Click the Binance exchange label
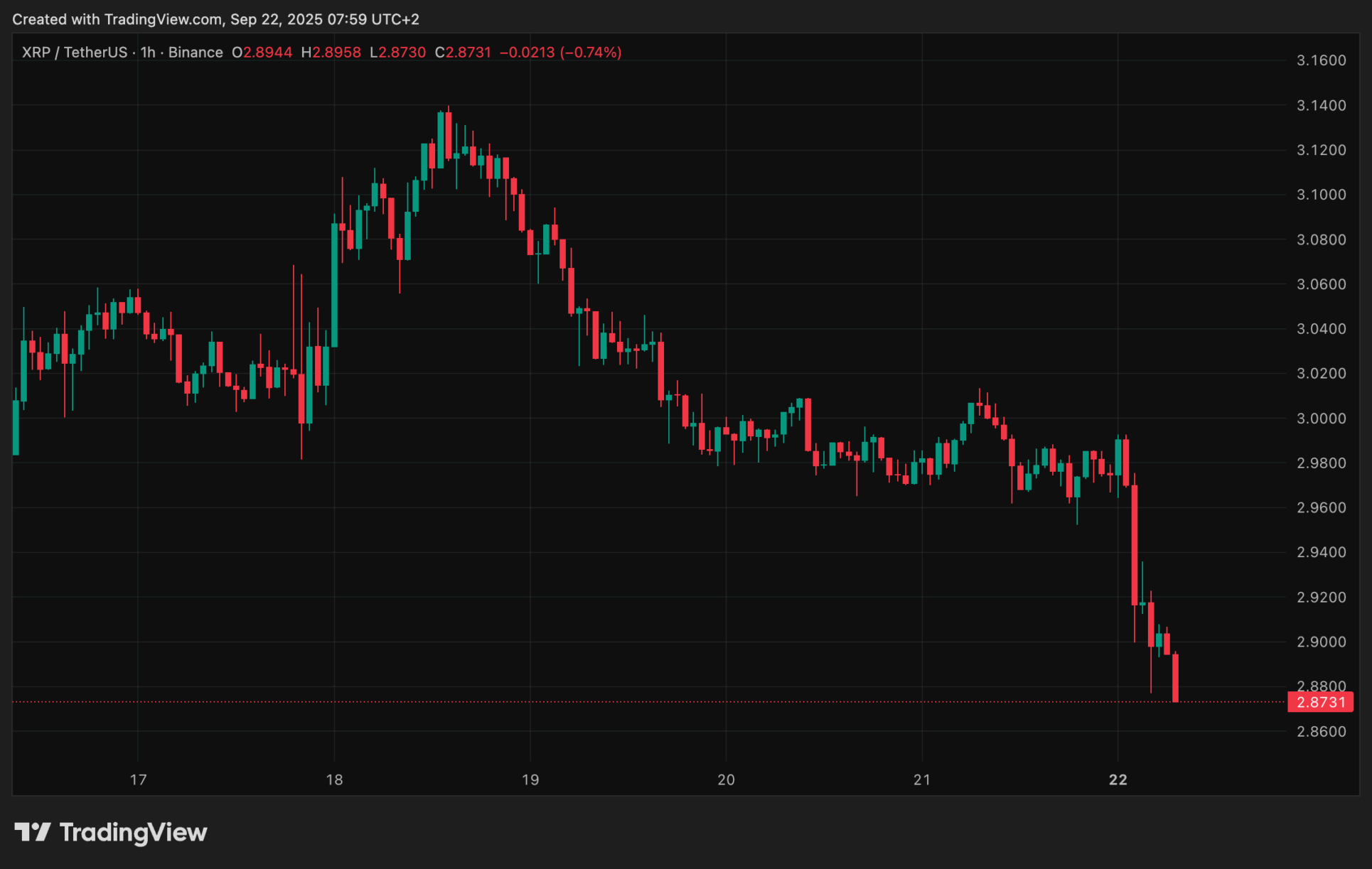 tap(195, 53)
